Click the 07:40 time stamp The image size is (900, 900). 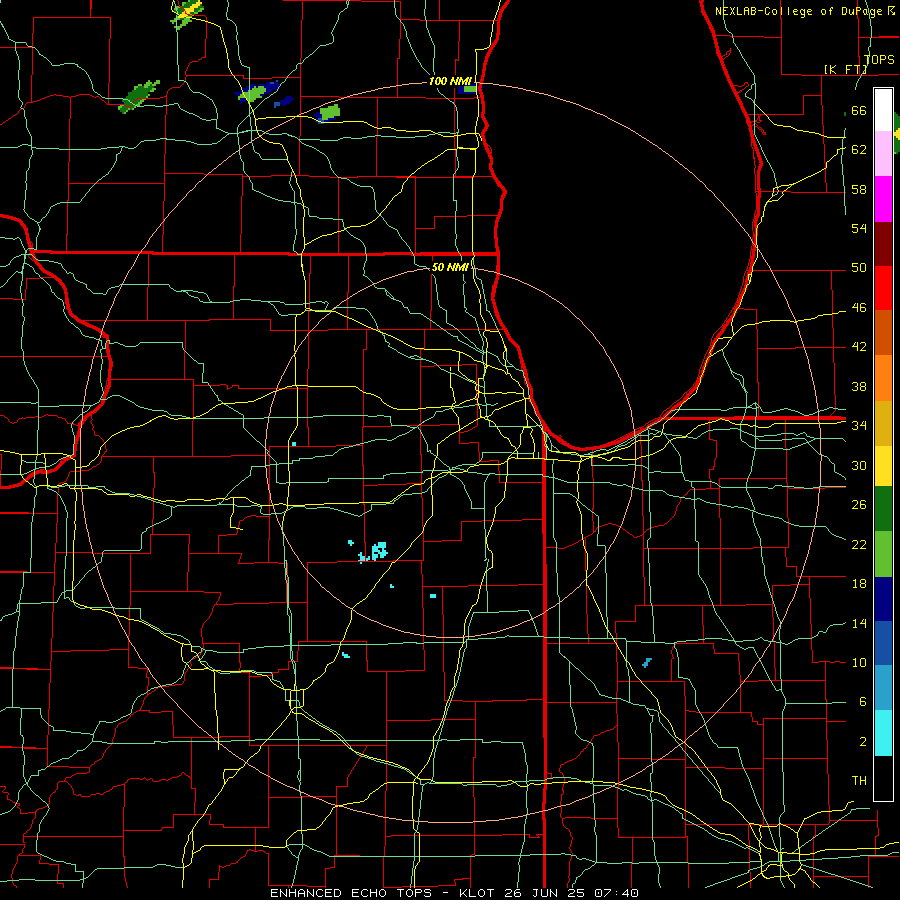pyautogui.click(x=616, y=893)
